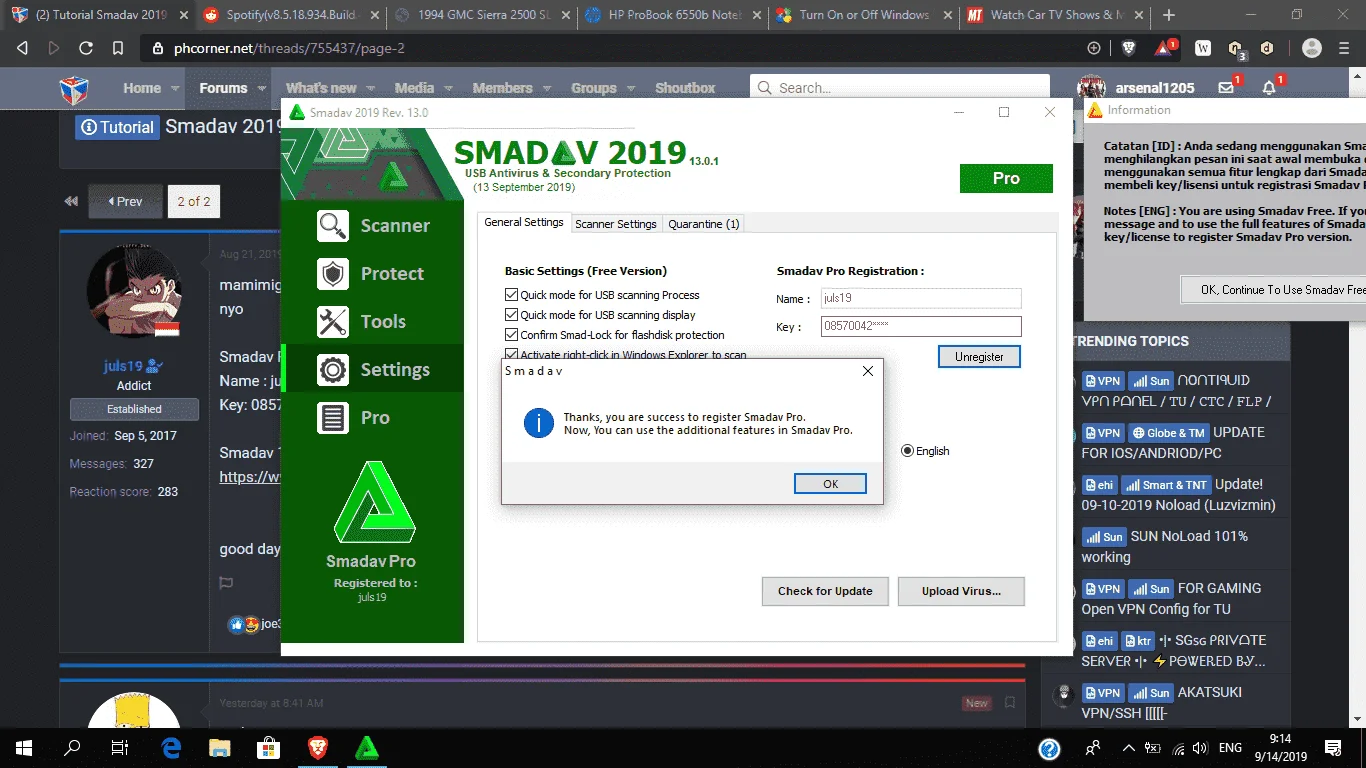Screen dimensions: 1366x768
Task: Expand the Forums dropdown arrow in navbar
Action: coord(262,88)
